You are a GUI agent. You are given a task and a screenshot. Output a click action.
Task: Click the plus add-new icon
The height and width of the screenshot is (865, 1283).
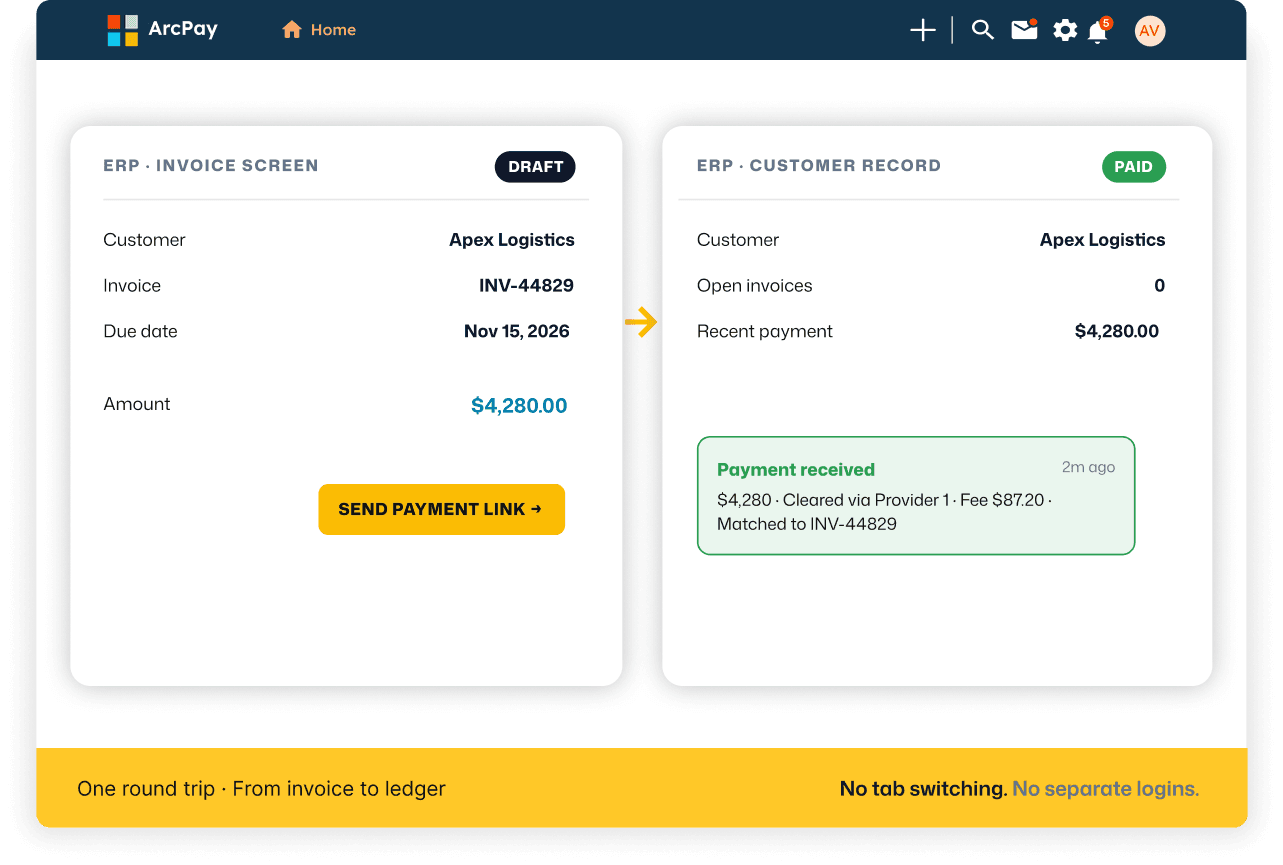923,30
